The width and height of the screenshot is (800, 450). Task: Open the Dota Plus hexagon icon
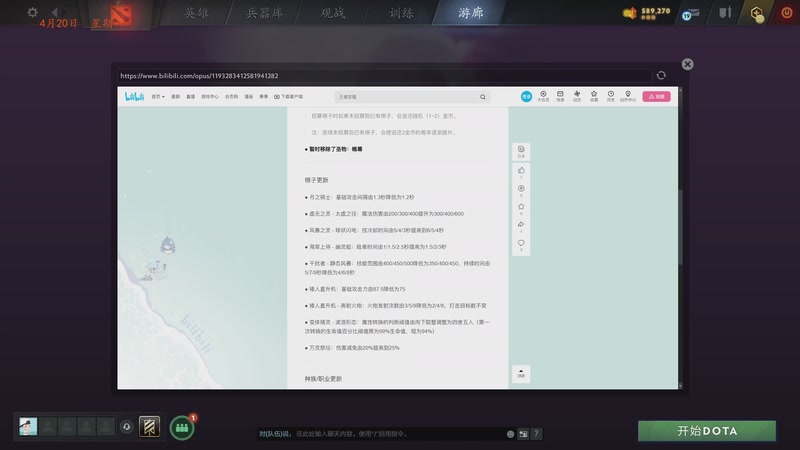click(x=757, y=13)
